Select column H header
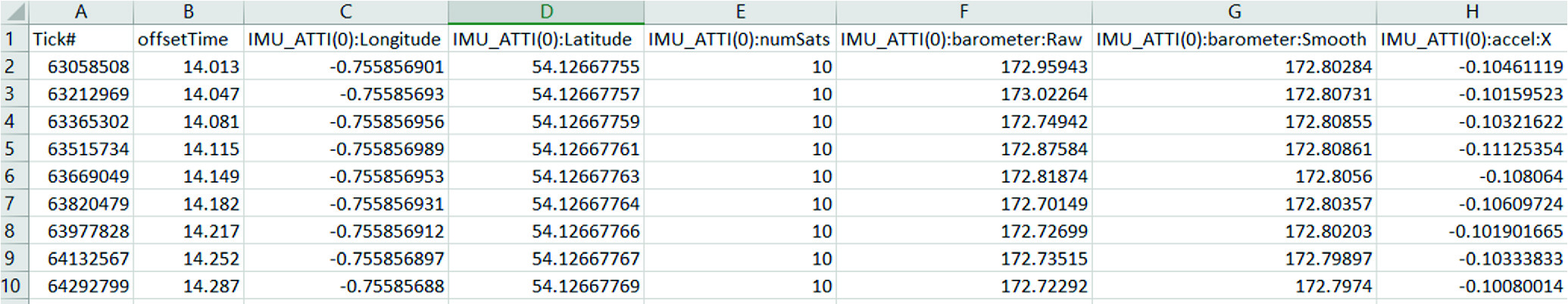The image size is (1568, 304). coord(1471,12)
